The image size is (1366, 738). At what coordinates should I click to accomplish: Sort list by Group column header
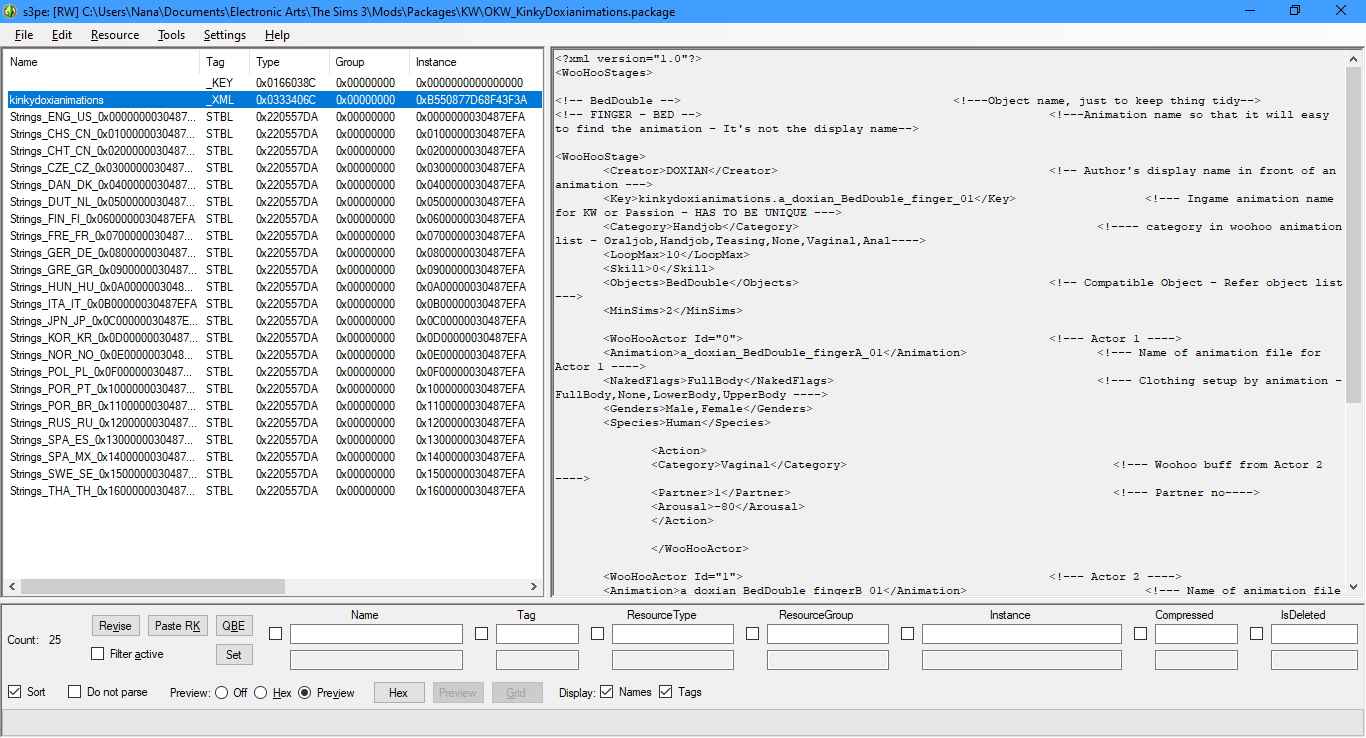click(370, 62)
